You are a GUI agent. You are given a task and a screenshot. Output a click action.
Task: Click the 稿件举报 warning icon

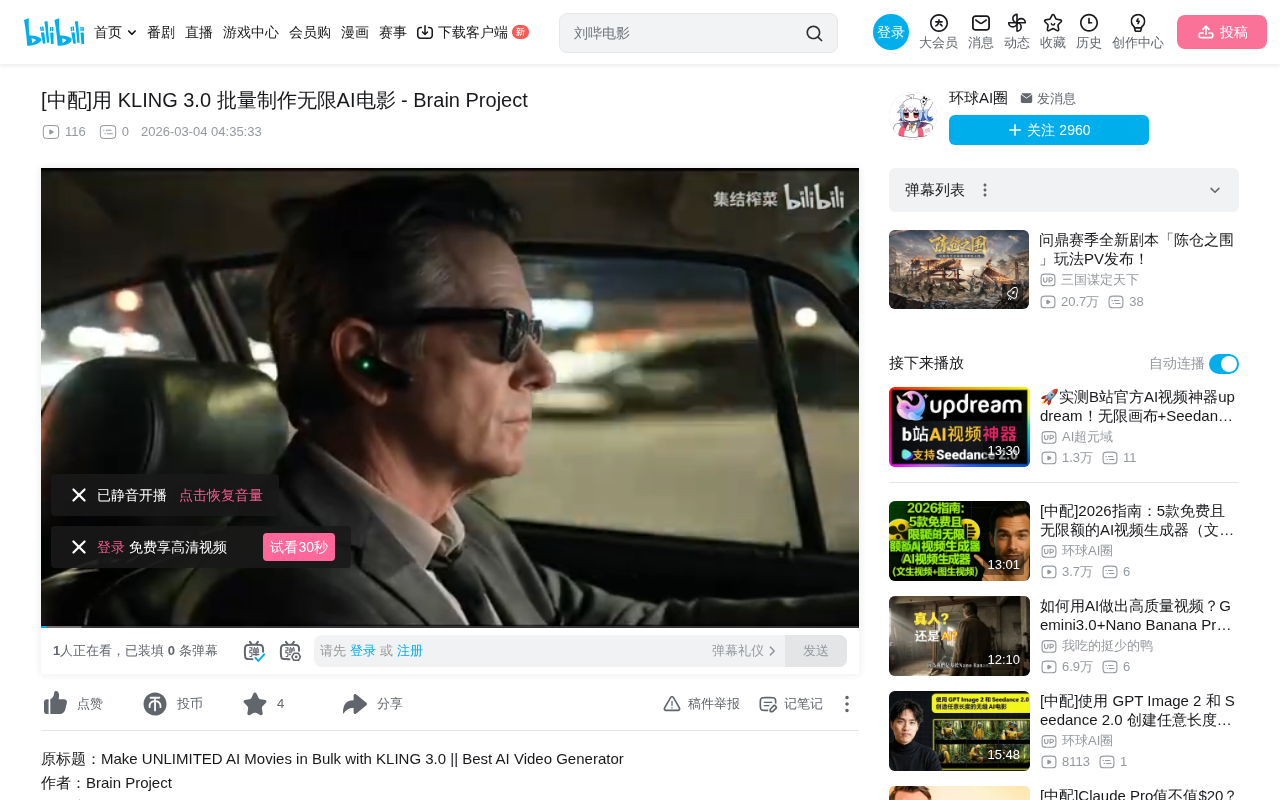[x=672, y=704]
